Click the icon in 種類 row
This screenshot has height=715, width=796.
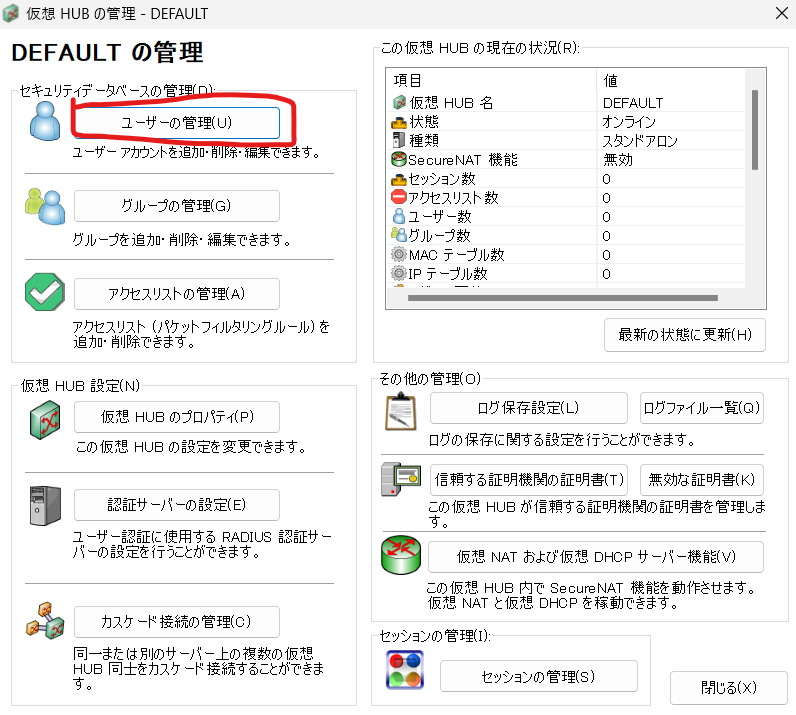click(399, 140)
